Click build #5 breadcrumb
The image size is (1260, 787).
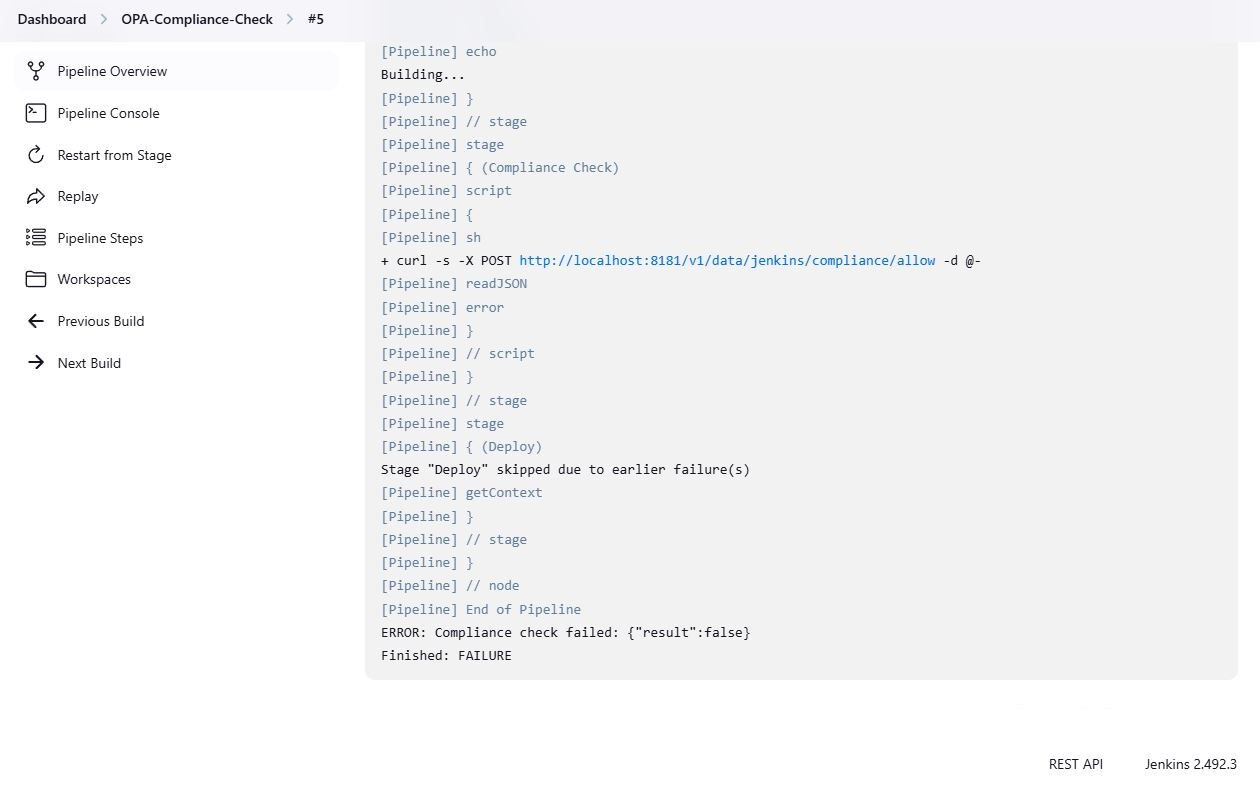[x=315, y=19]
